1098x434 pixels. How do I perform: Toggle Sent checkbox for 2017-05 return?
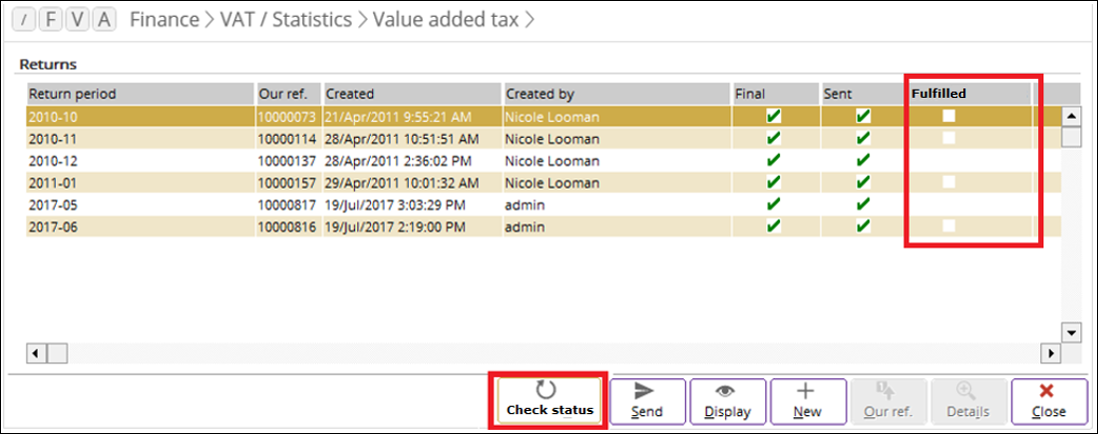[863, 204]
